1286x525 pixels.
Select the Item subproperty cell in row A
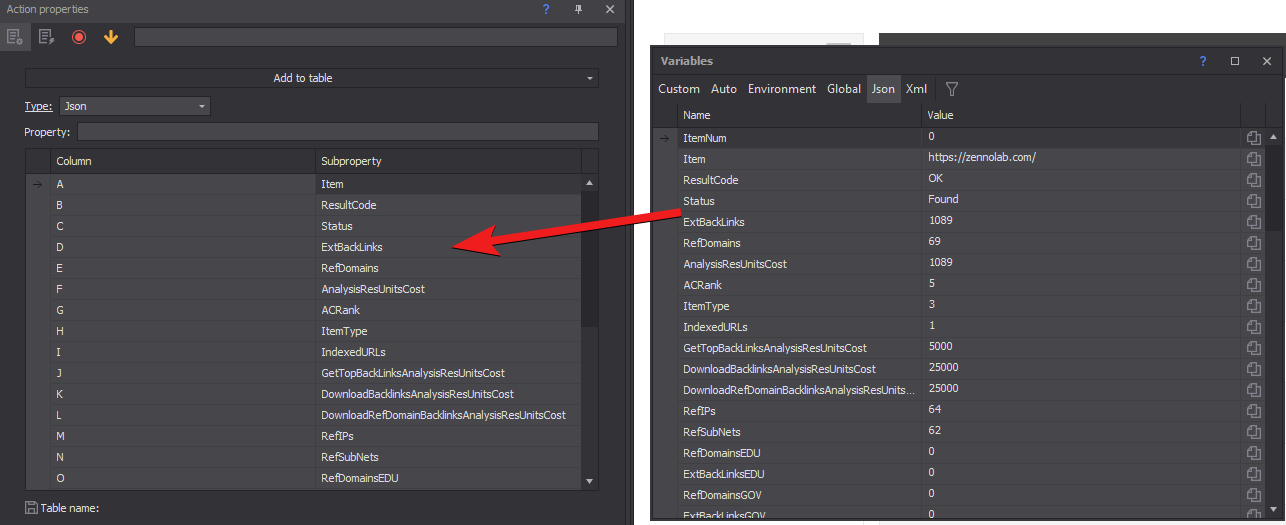coord(447,184)
